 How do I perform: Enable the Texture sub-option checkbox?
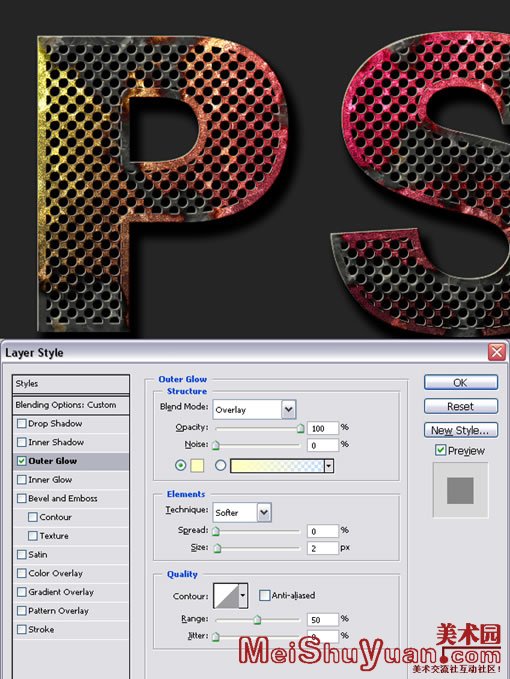pos(32,536)
